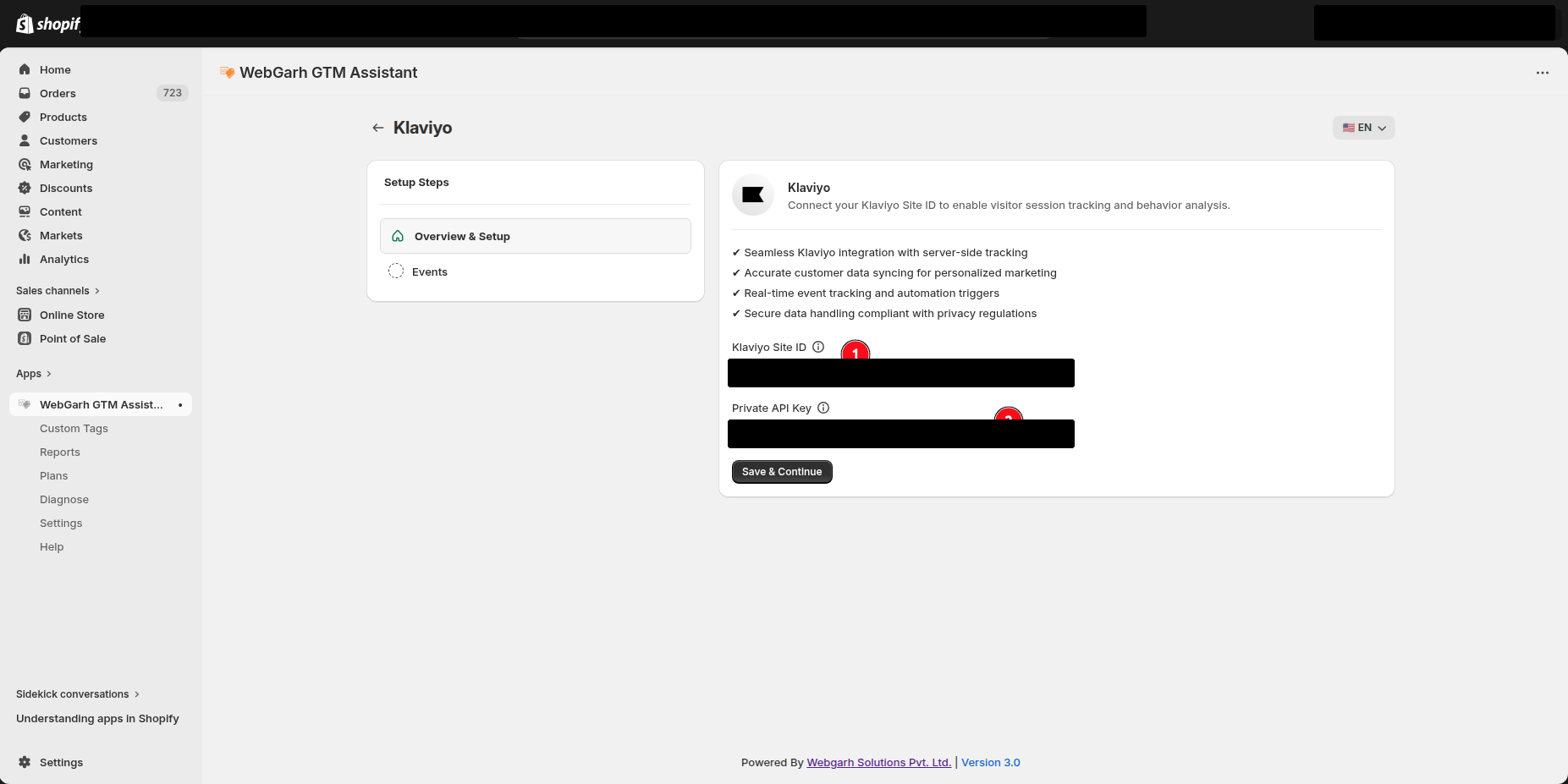Click the Settings gear icon
Viewport: 1568px width, 784px height.
tap(25, 762)
